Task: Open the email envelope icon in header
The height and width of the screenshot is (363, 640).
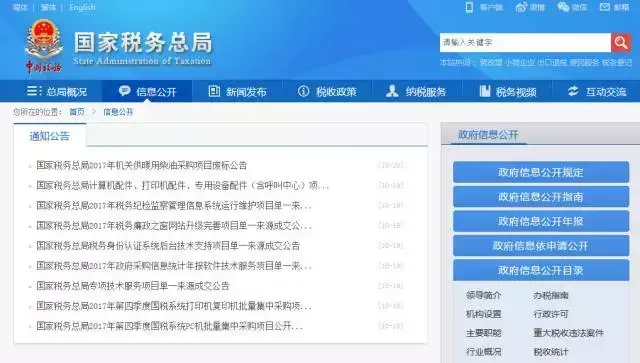Action: (604, 7)
